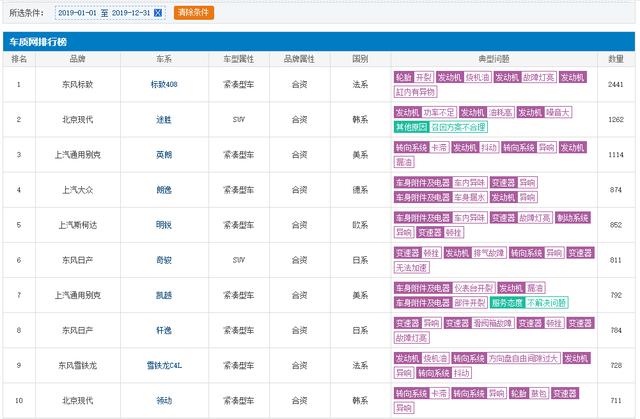
Task: Click the 变速器 异响 tag in 朗逸 row
Action: tap(513, 182)
